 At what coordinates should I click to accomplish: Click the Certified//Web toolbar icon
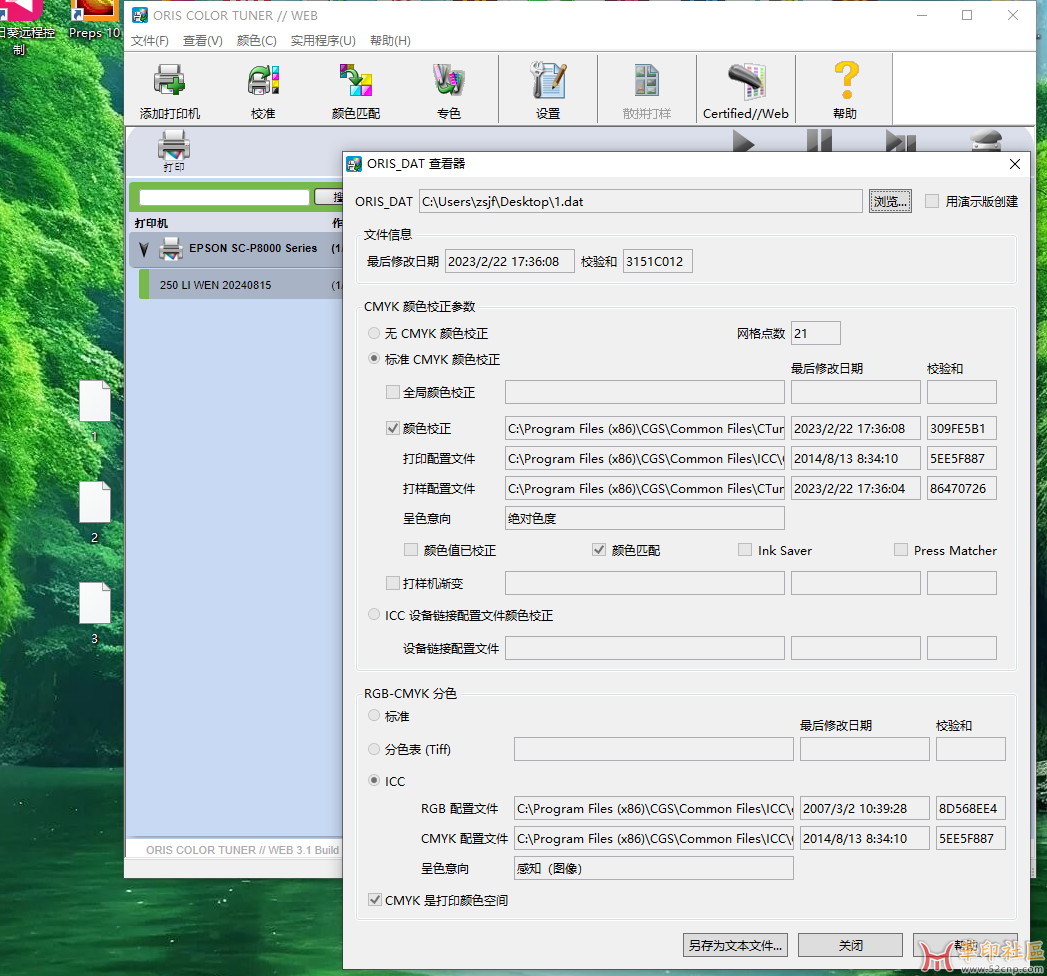pyautogui.click(x=745, y=89)
